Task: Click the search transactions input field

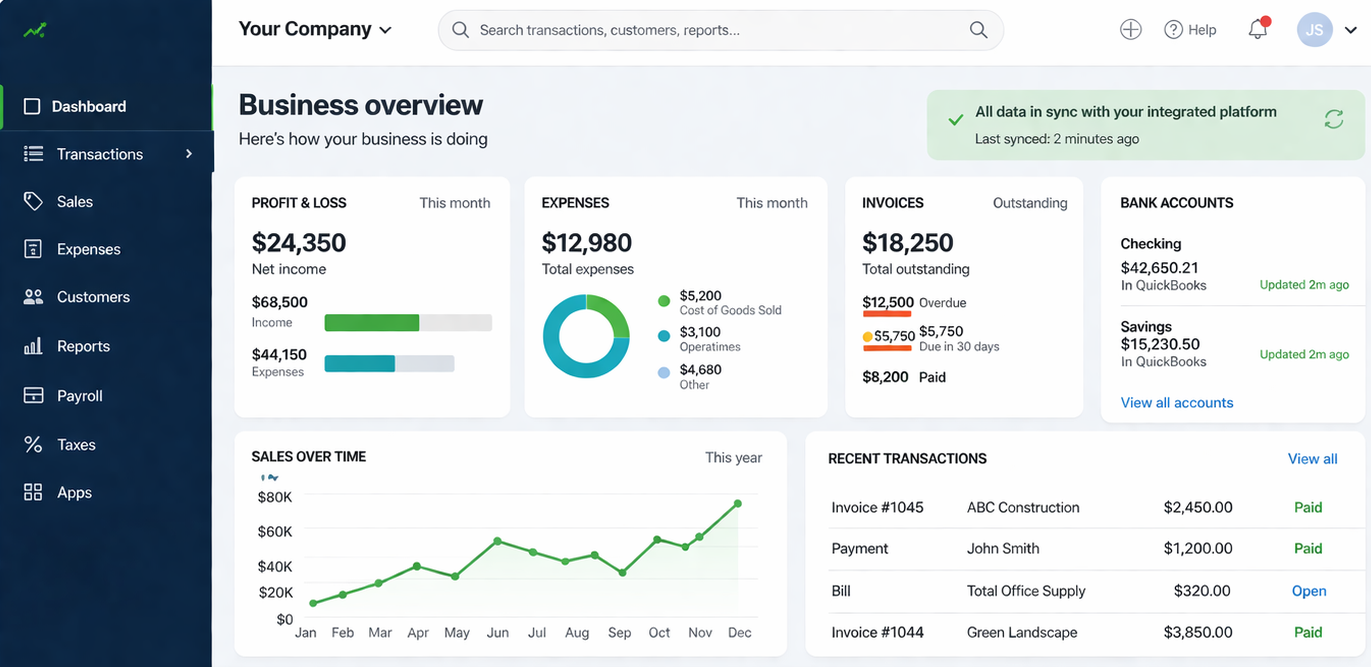Action: pos(700,30)
